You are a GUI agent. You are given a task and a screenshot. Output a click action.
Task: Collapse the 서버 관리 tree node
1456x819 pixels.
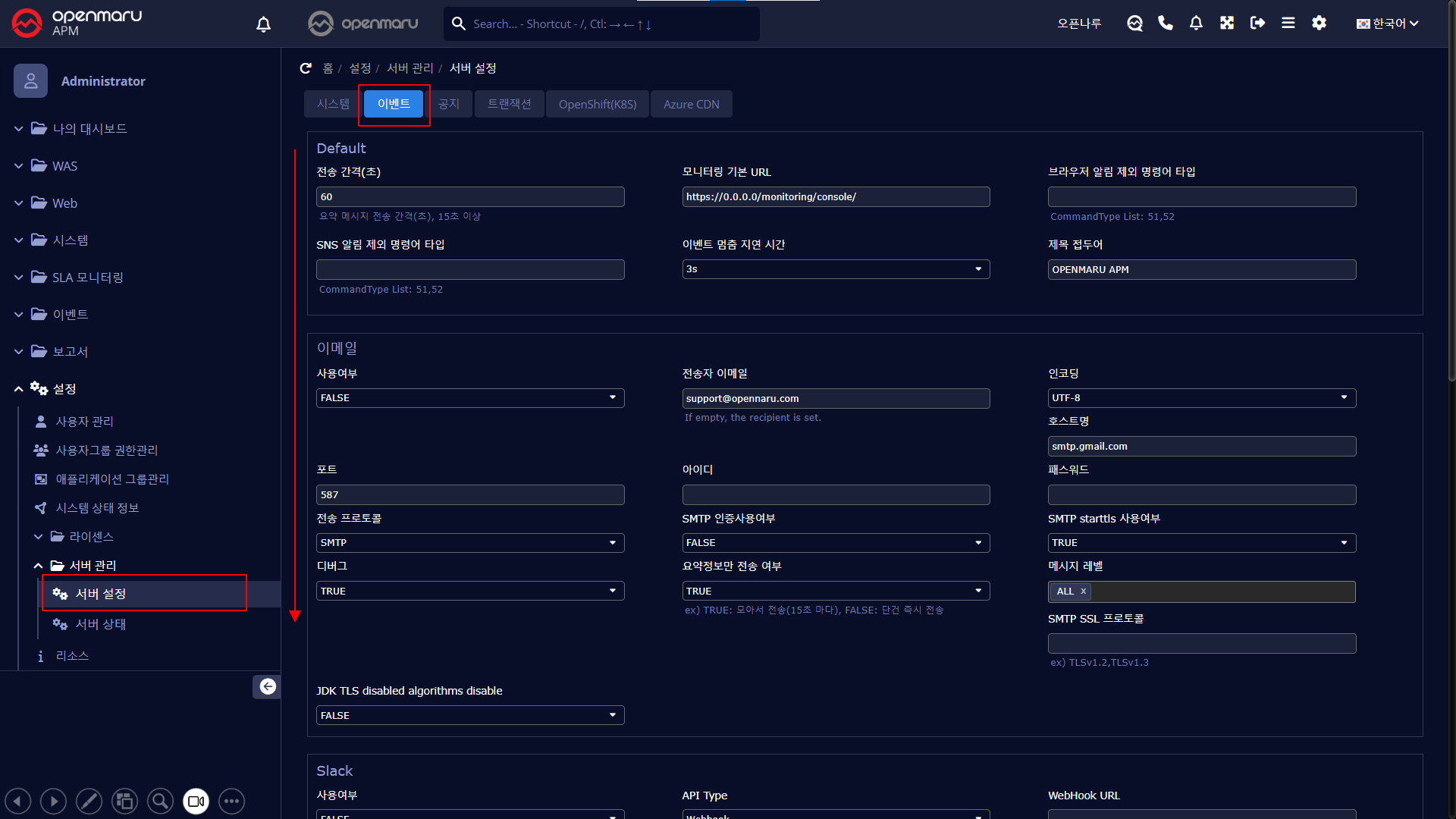click(38, 566)
